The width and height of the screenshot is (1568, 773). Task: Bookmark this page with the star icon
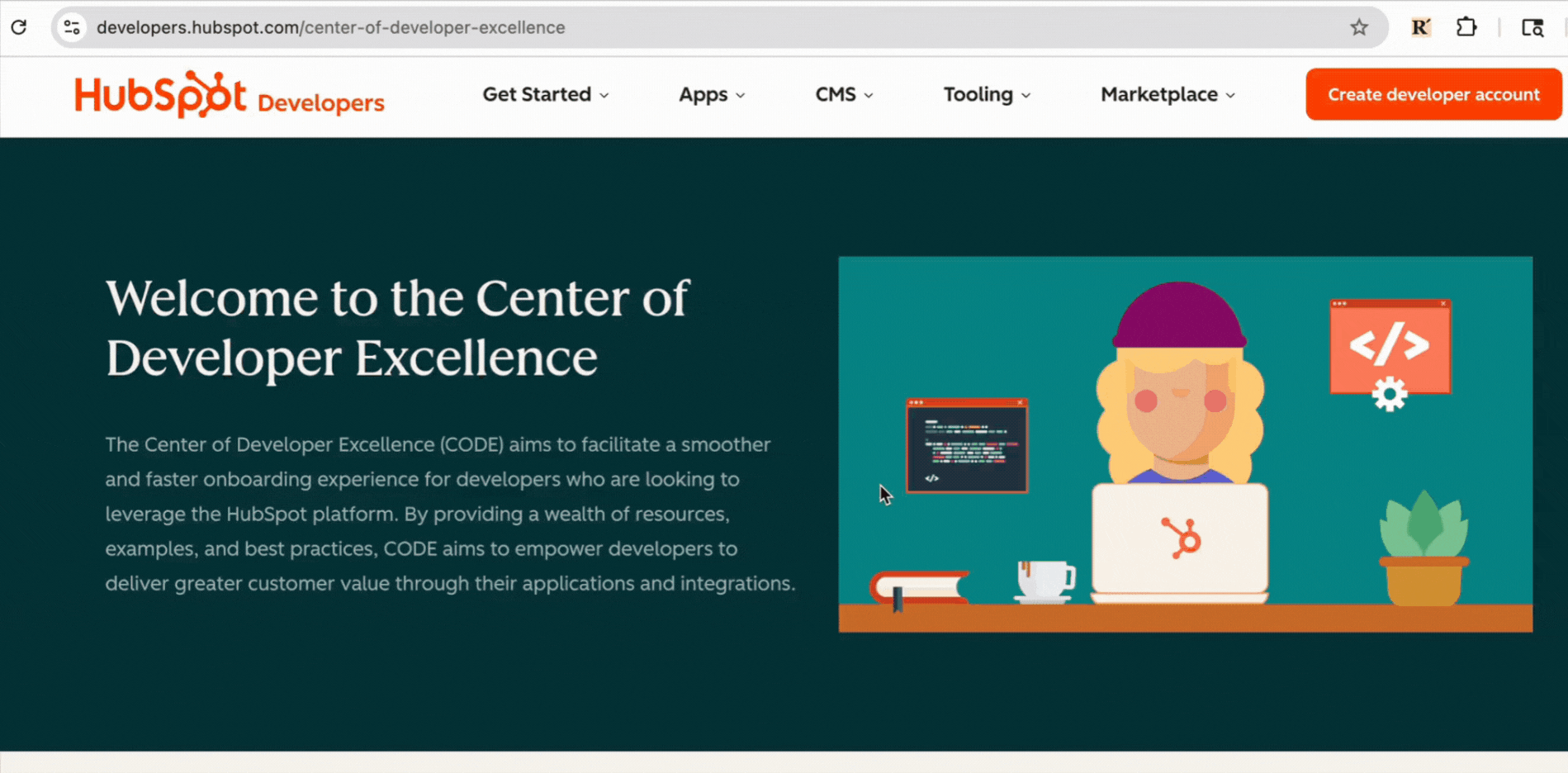[1359, 27]
